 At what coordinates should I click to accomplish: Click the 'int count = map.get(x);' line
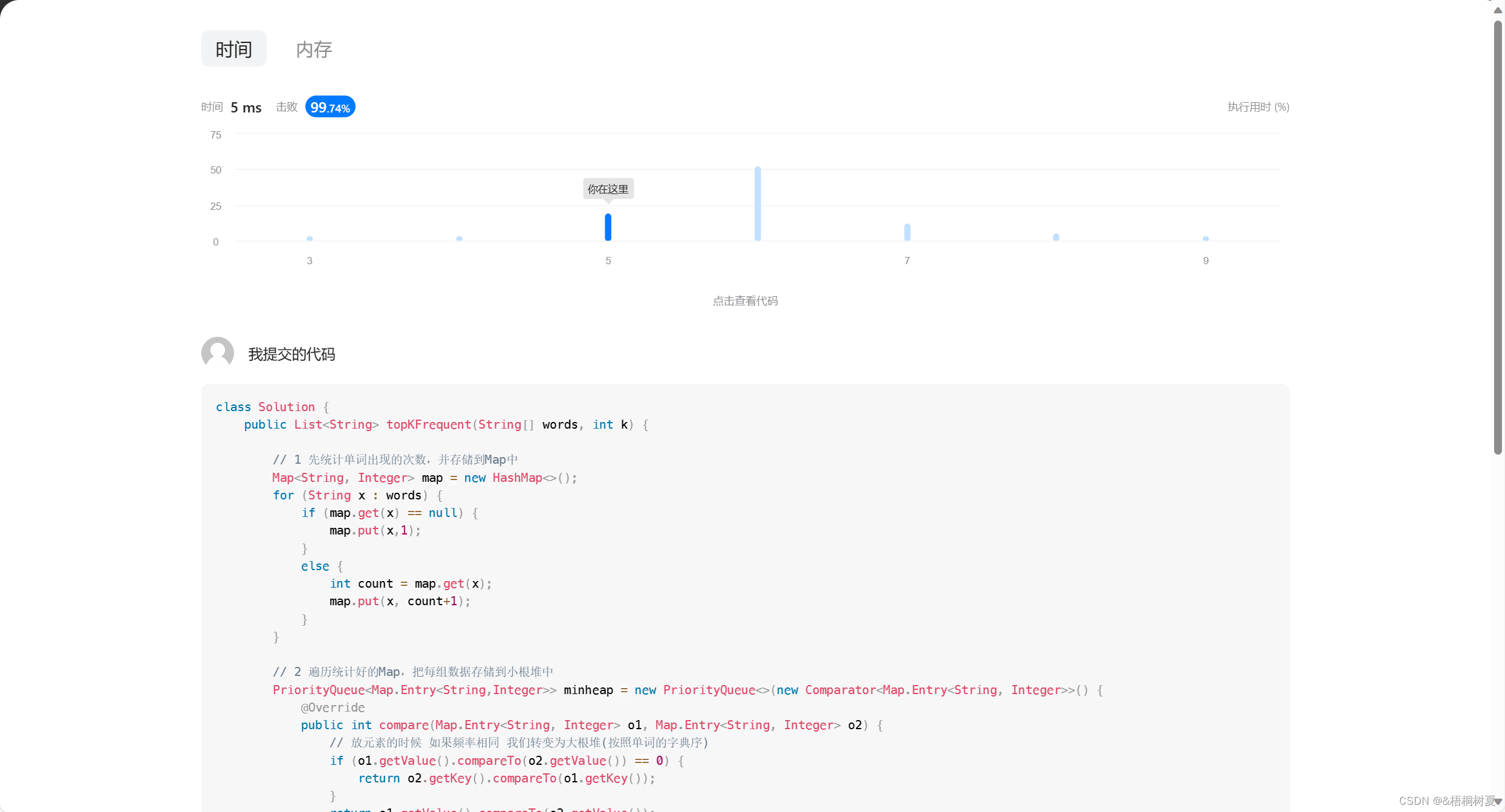(411, 583)
